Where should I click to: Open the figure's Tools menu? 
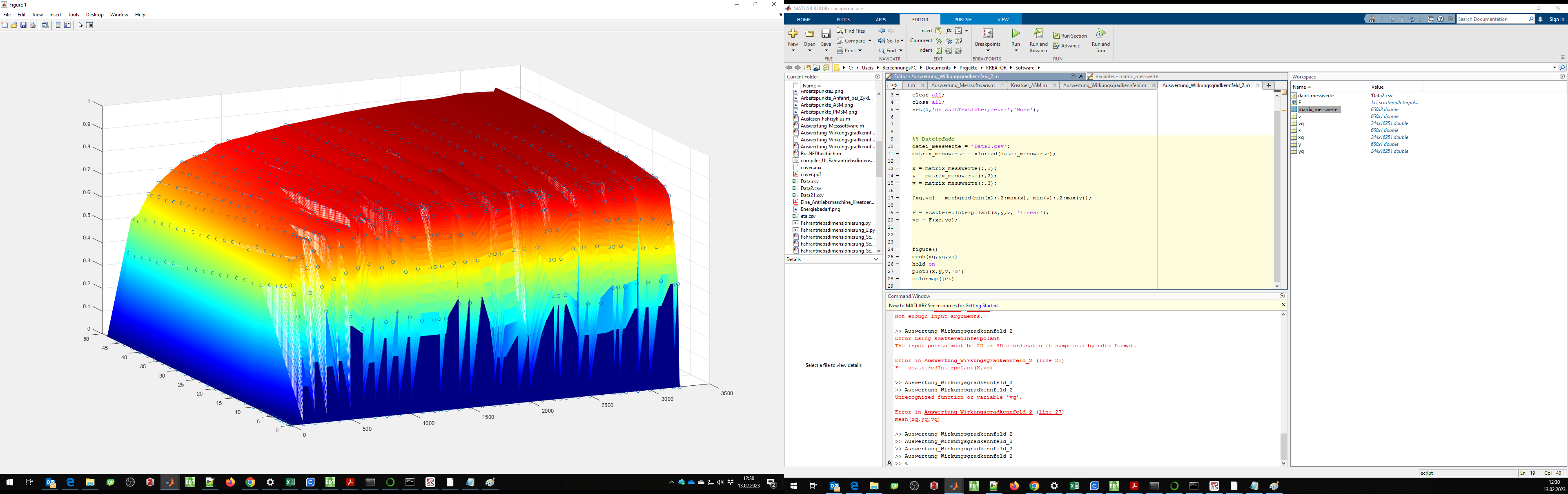pos(73,15)
